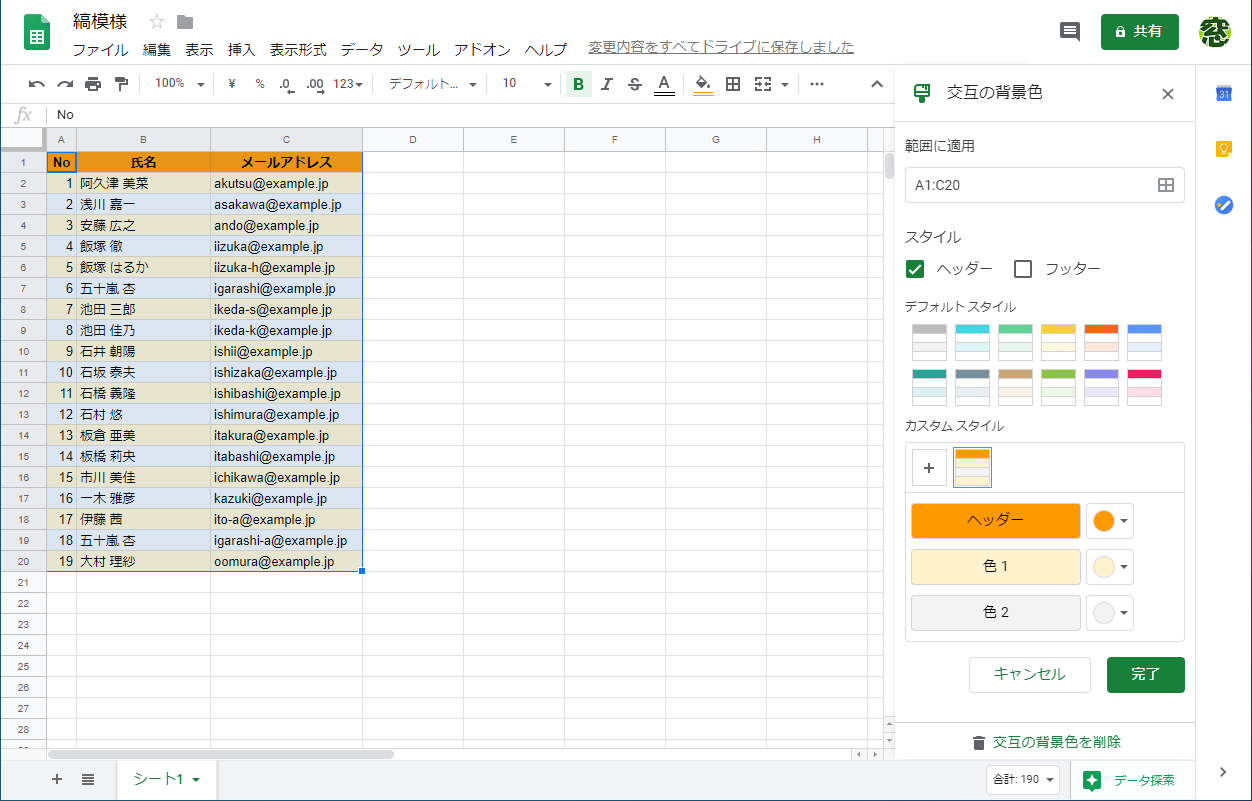Enable the フッター checkbox
The height and width of the screenshot is (801, 1252).
point(1022,269)
